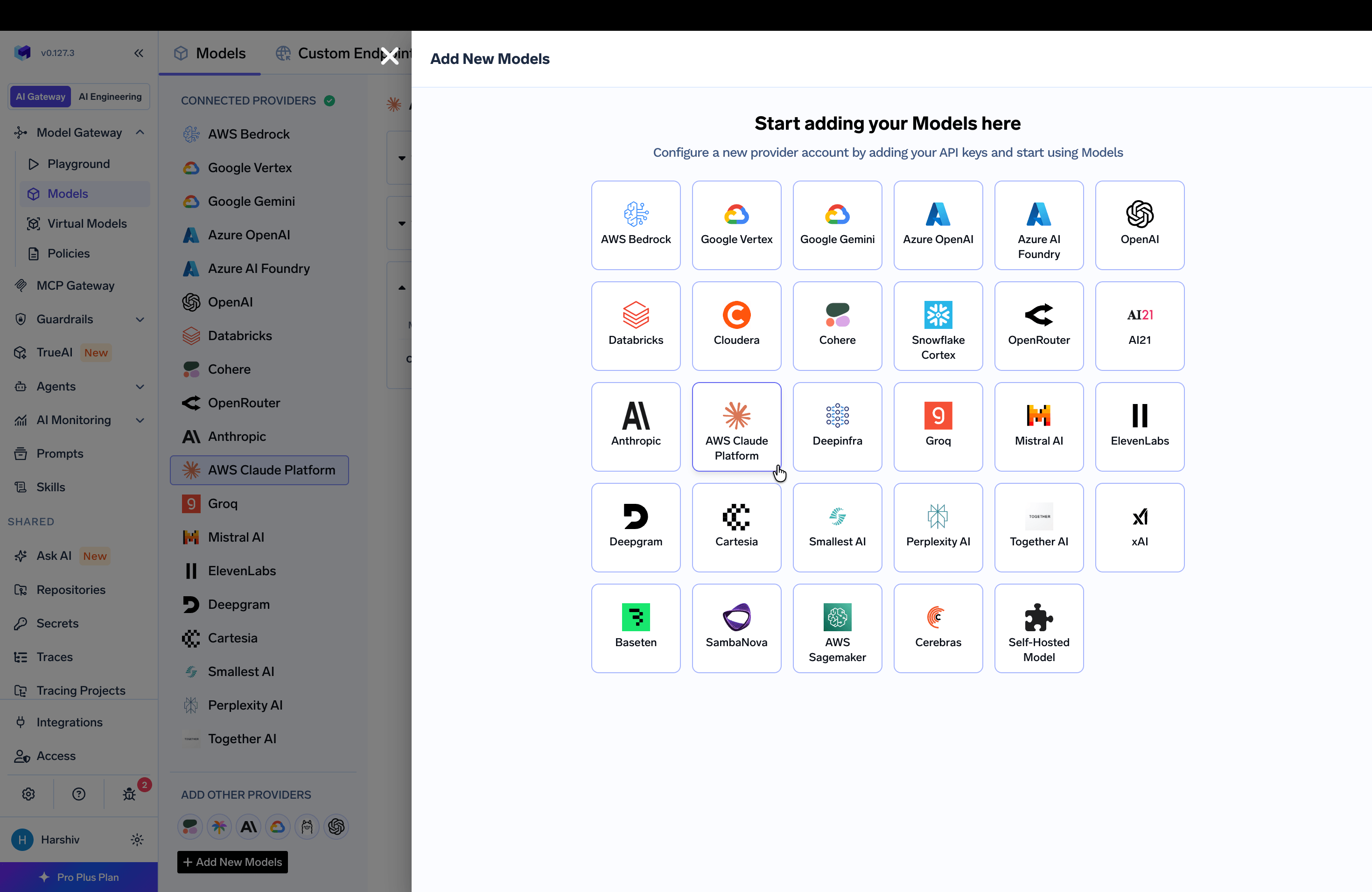This screenshot has height=892, width=1372.
Task: Choose the Baseten provider card
Action: point(636,629)
